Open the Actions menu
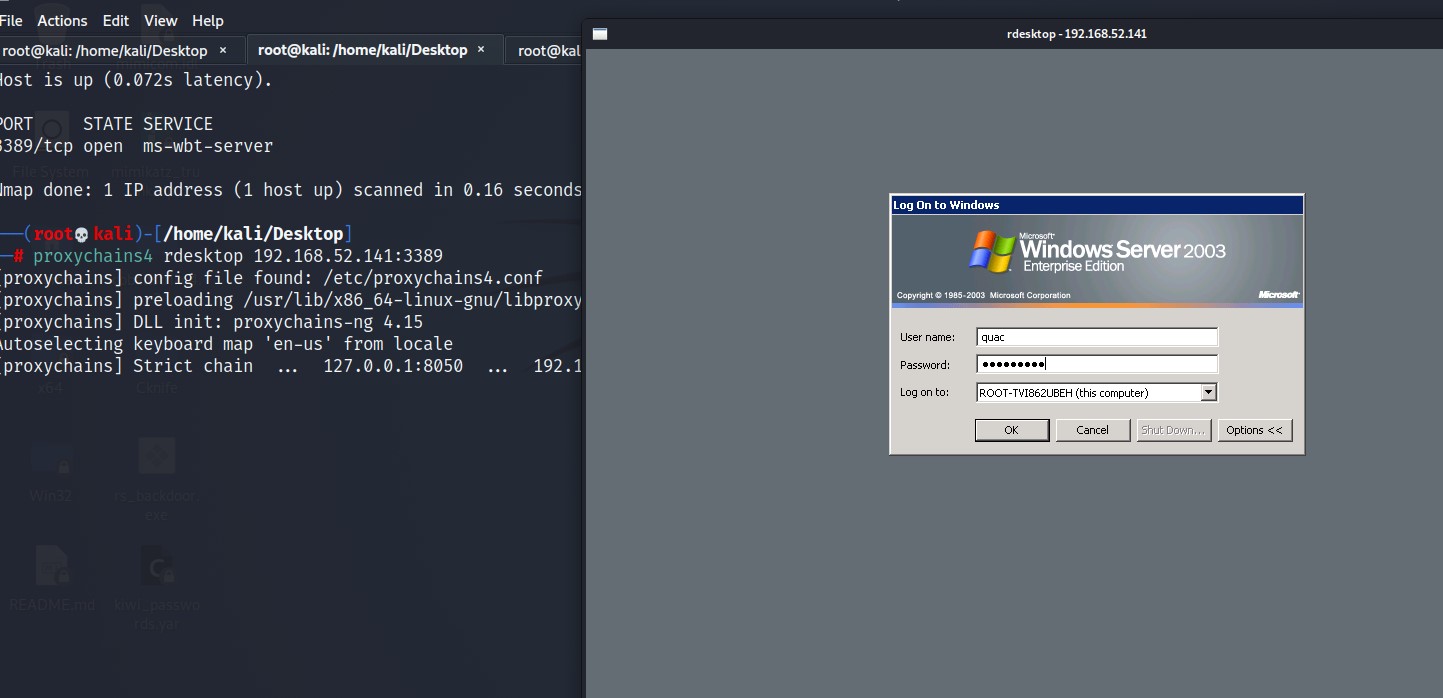 [62, 20]
